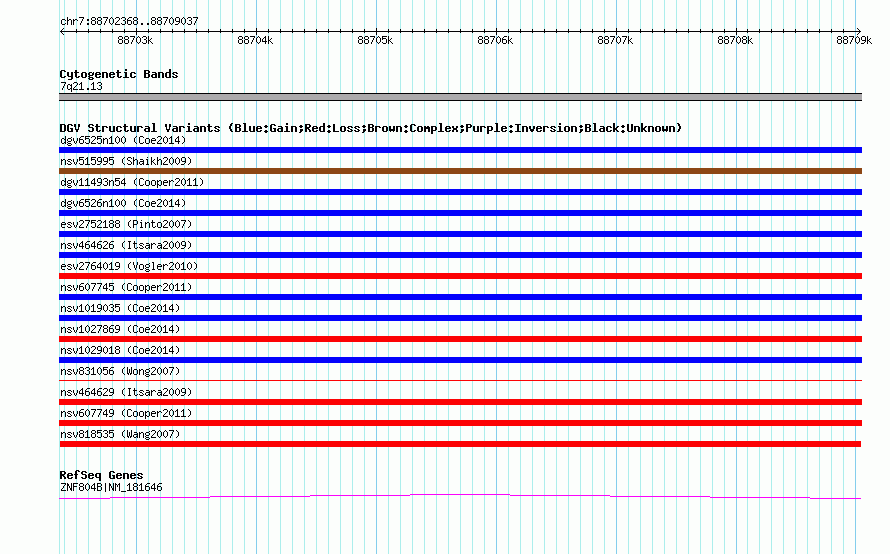The image size is (890, 554).
Task: Select the blue bar under dgv6526n100
Action: coord(460,213)
